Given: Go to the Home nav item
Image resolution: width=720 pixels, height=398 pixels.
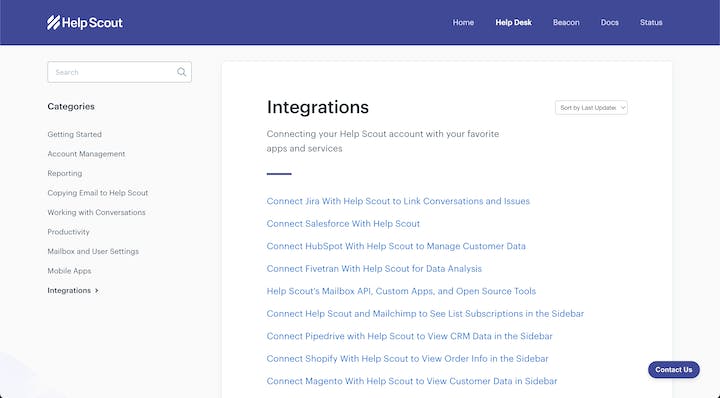Looking at the screenshot, I should click(x=463, y=22).
